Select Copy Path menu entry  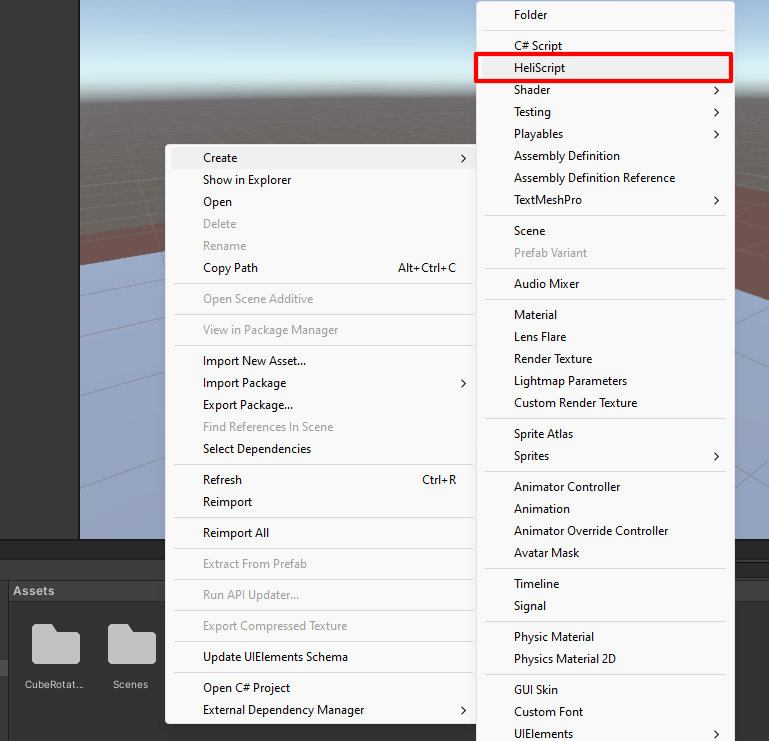(x=230, y=268)
